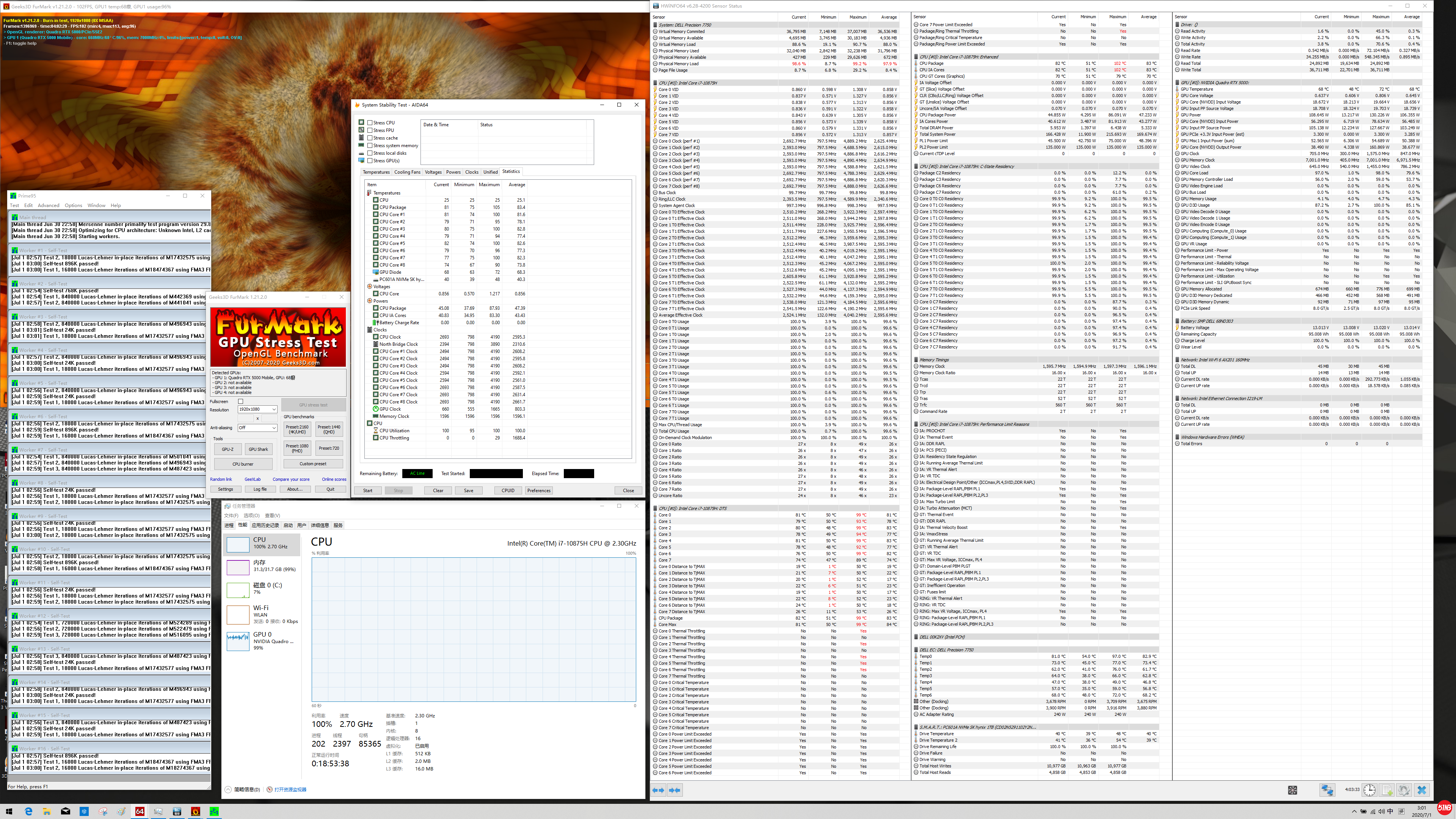Click FurMark custom resolution width field
This screenshot has height=819, width=1456.
[x=246, y=419]
